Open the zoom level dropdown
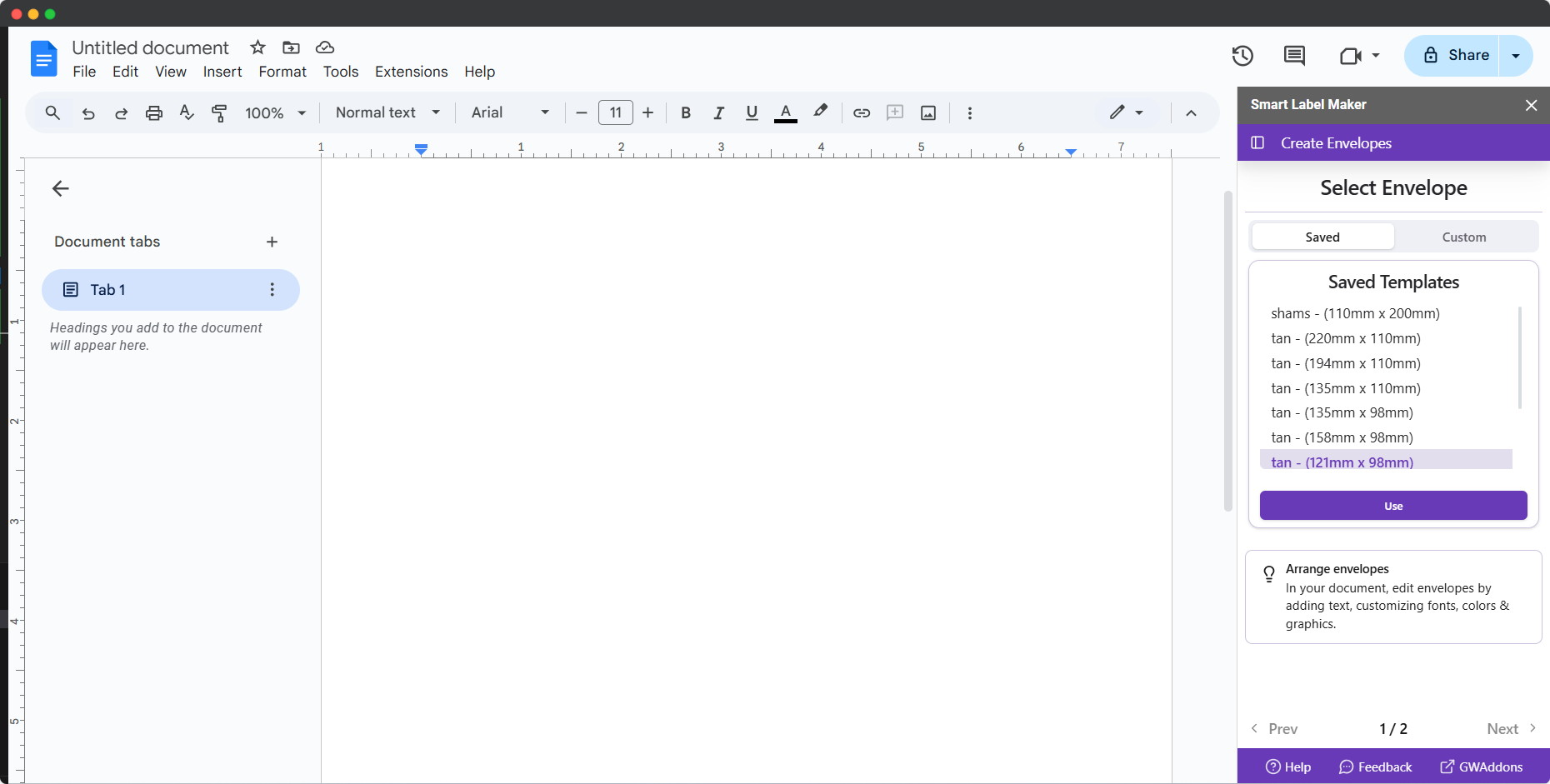This screenshot has height=784, width=1550. click(x=276, y=112)
